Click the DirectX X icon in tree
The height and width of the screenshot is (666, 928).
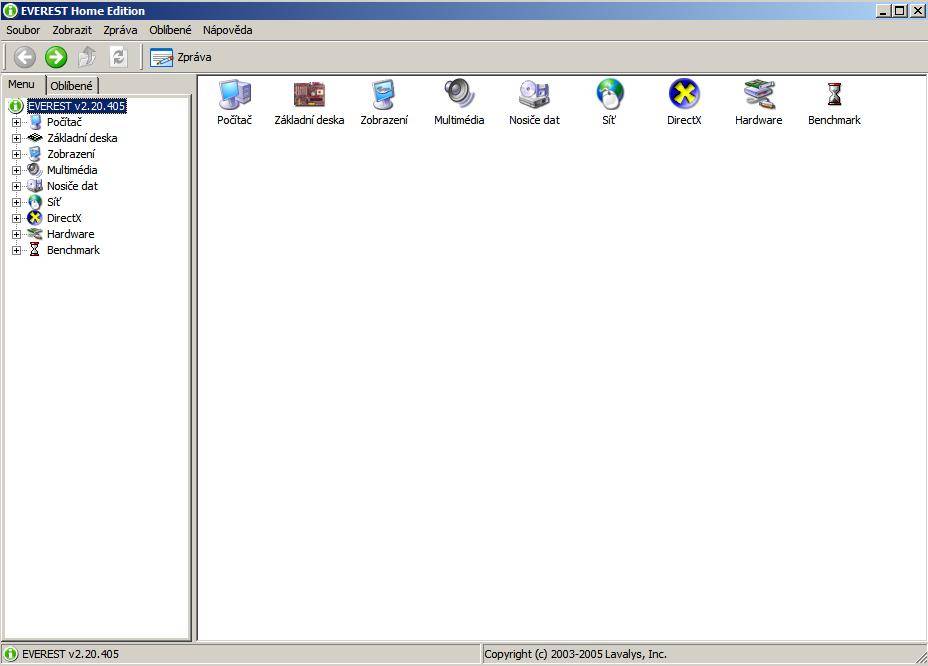[35, 218]
